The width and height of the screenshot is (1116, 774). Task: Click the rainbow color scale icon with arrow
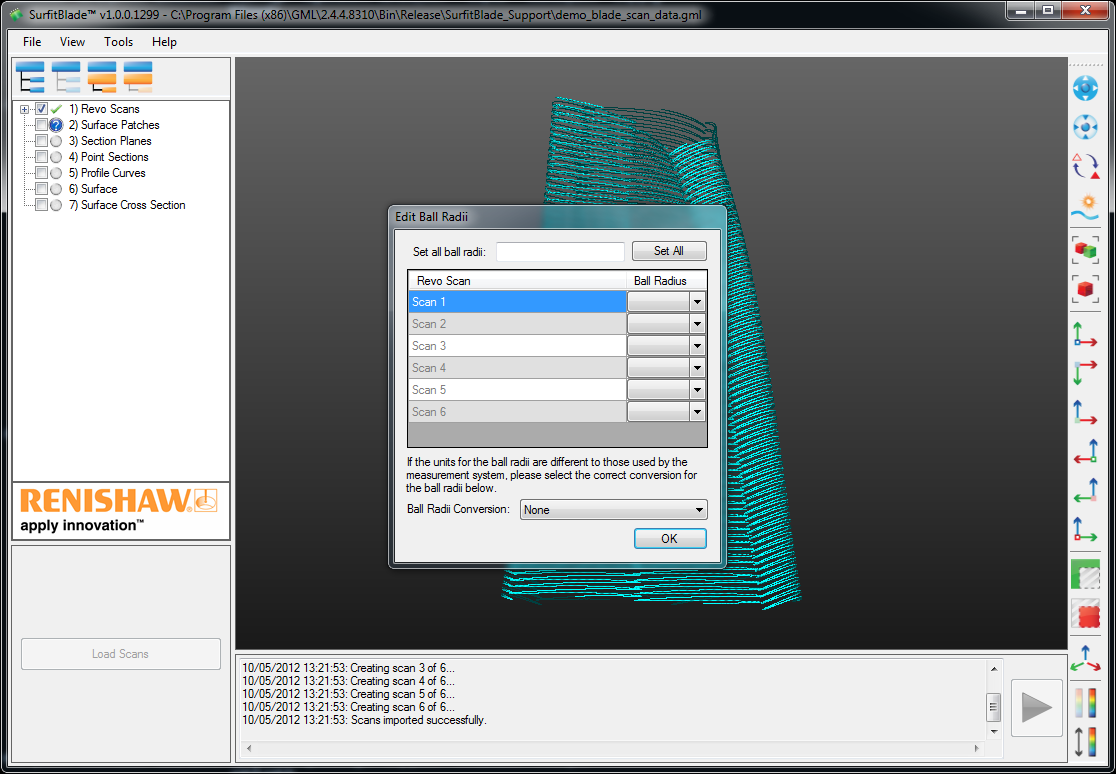point(1085,741)
